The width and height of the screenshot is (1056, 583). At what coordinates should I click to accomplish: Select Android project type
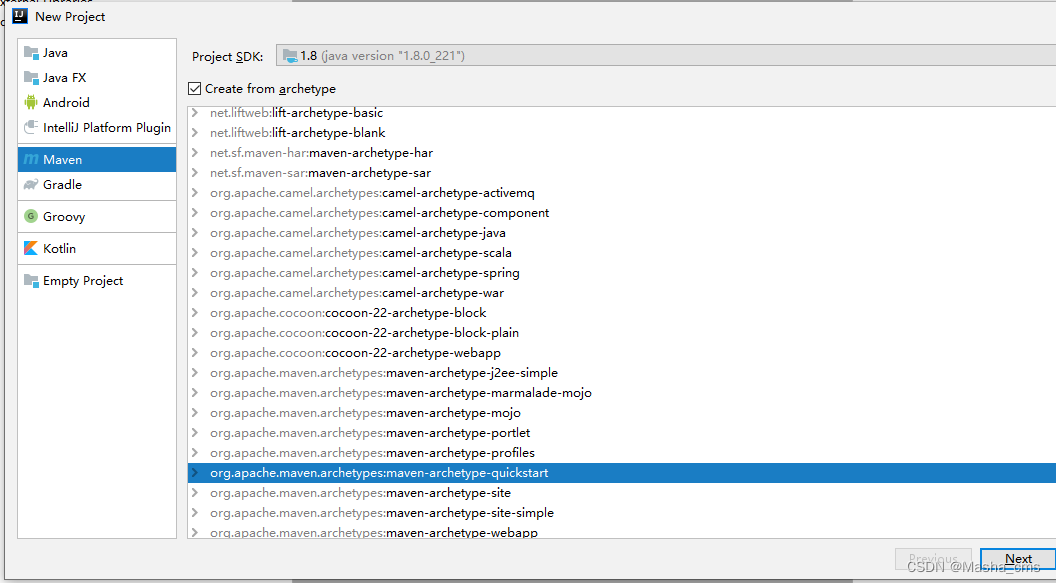click(x=97, y=102)
